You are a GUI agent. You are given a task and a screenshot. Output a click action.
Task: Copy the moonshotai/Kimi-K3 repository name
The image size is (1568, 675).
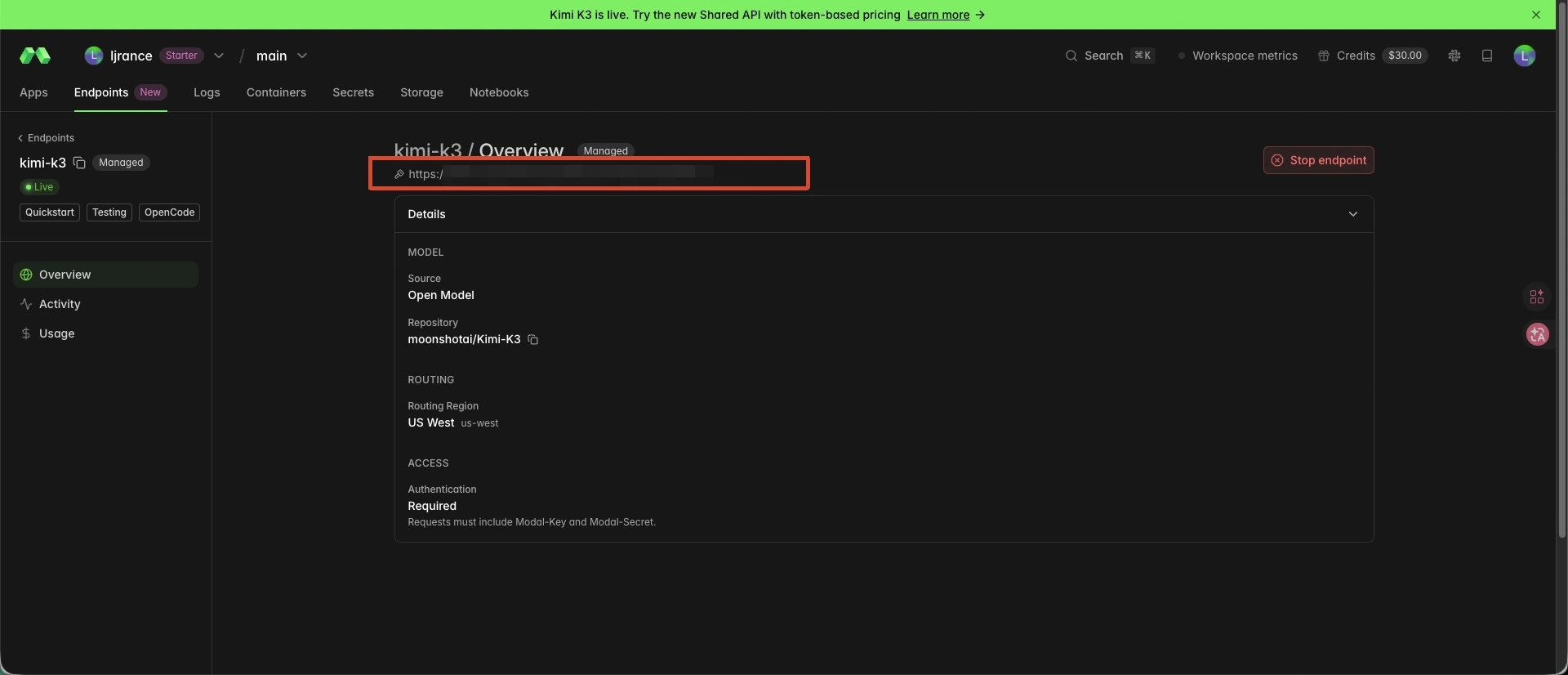pos(532,339)
